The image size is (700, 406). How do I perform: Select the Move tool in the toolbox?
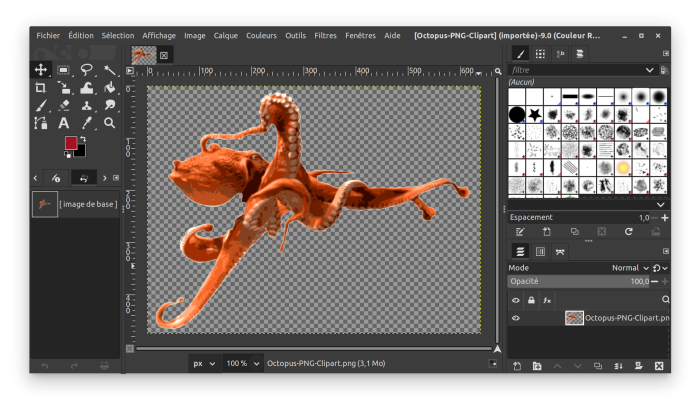(x=41, y=70)
